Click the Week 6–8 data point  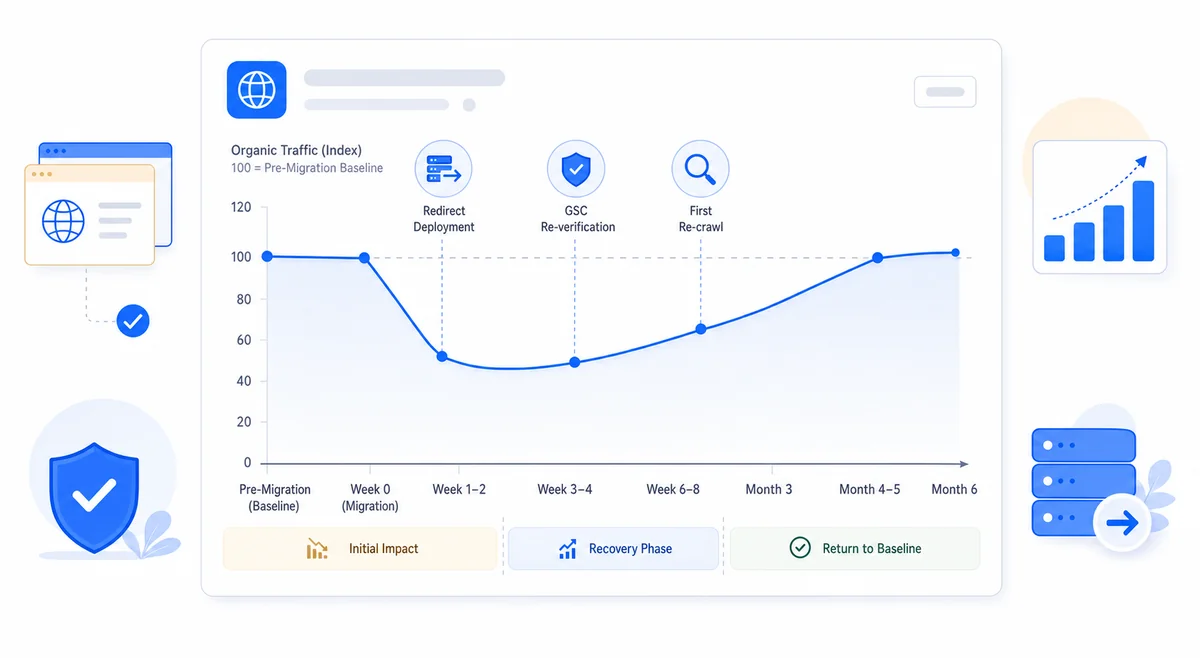point(700,329)
